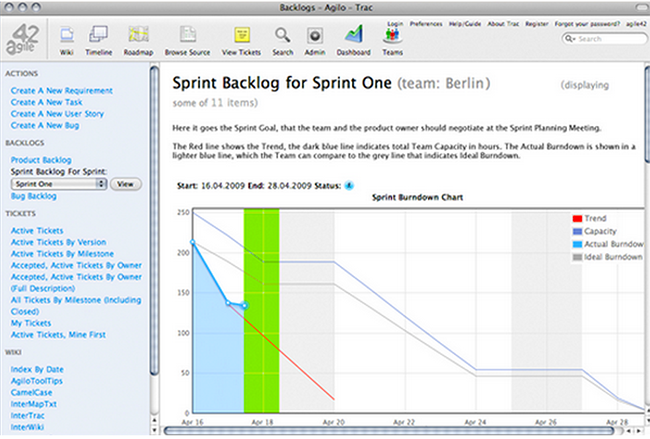The height and width of the screenshot is (439, 650).
Task: Open the InterWiki wiki page
Action: pyautogui.click(x=27, y=427)
